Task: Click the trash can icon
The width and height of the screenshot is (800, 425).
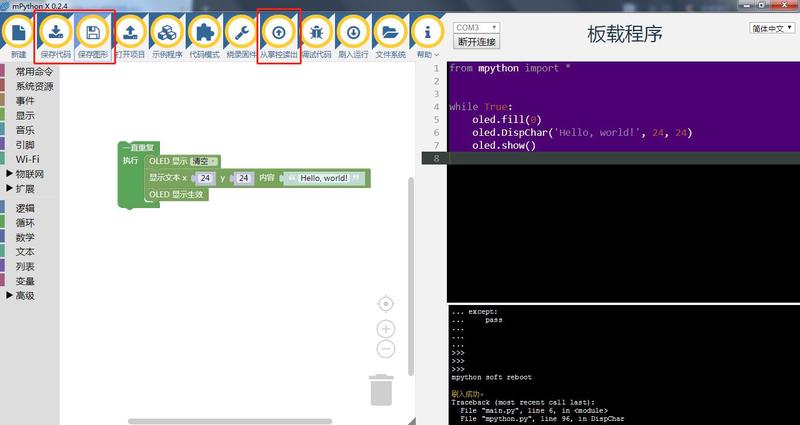Action: point(381,390)
